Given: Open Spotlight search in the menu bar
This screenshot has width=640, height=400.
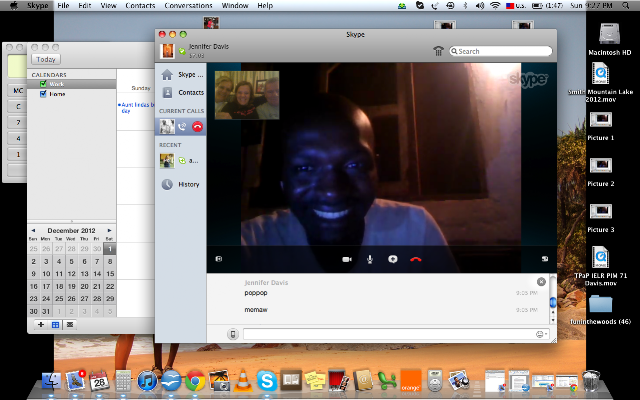Looking at the screenshot, I should (625, 6).
